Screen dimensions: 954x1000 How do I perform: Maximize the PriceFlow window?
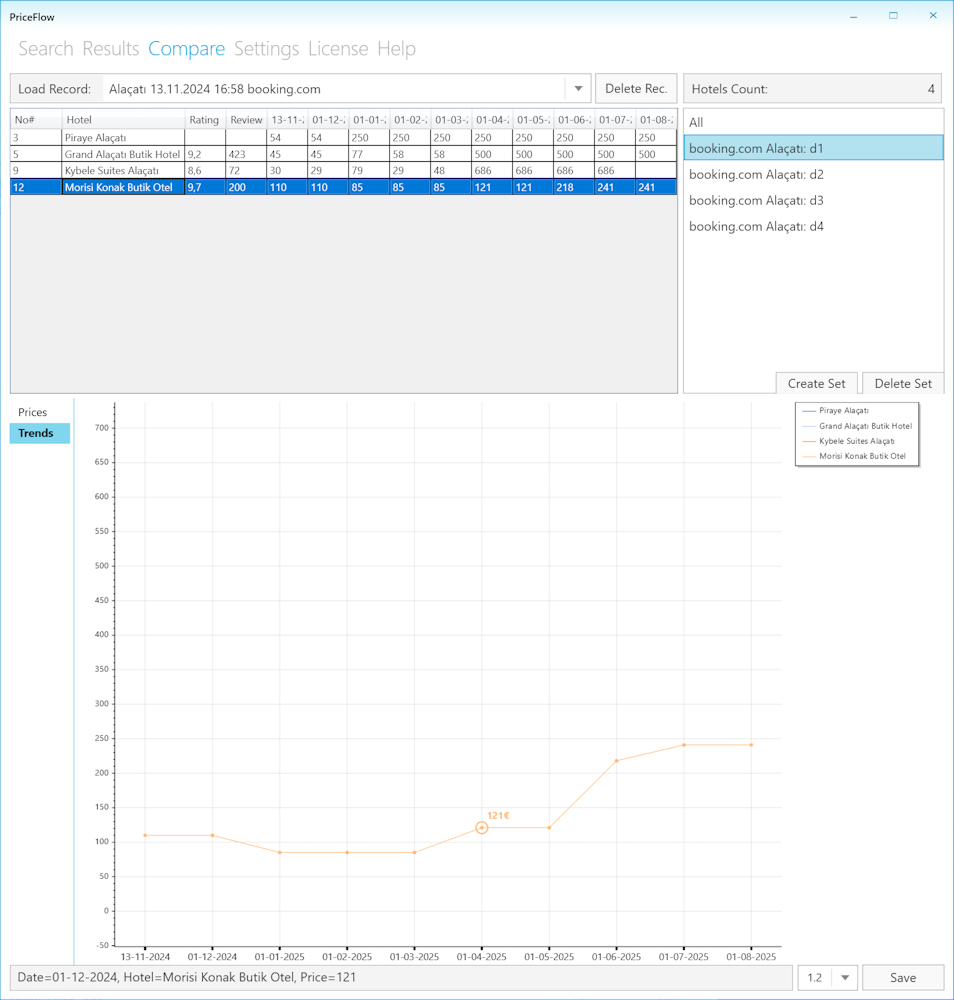click(893, 16)
